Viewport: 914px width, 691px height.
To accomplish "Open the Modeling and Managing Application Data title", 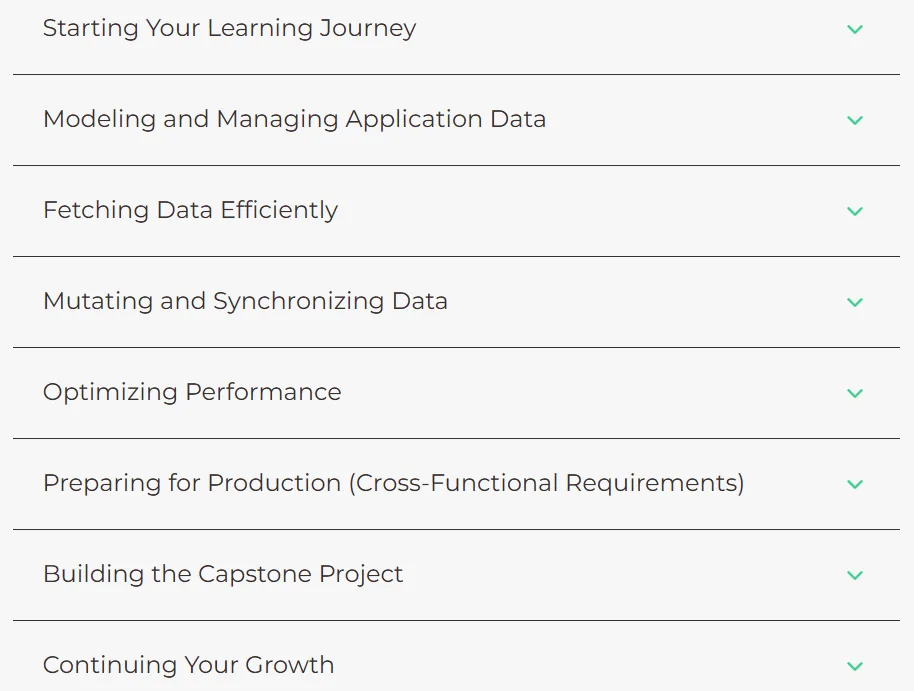I will [x=294, y=120].
